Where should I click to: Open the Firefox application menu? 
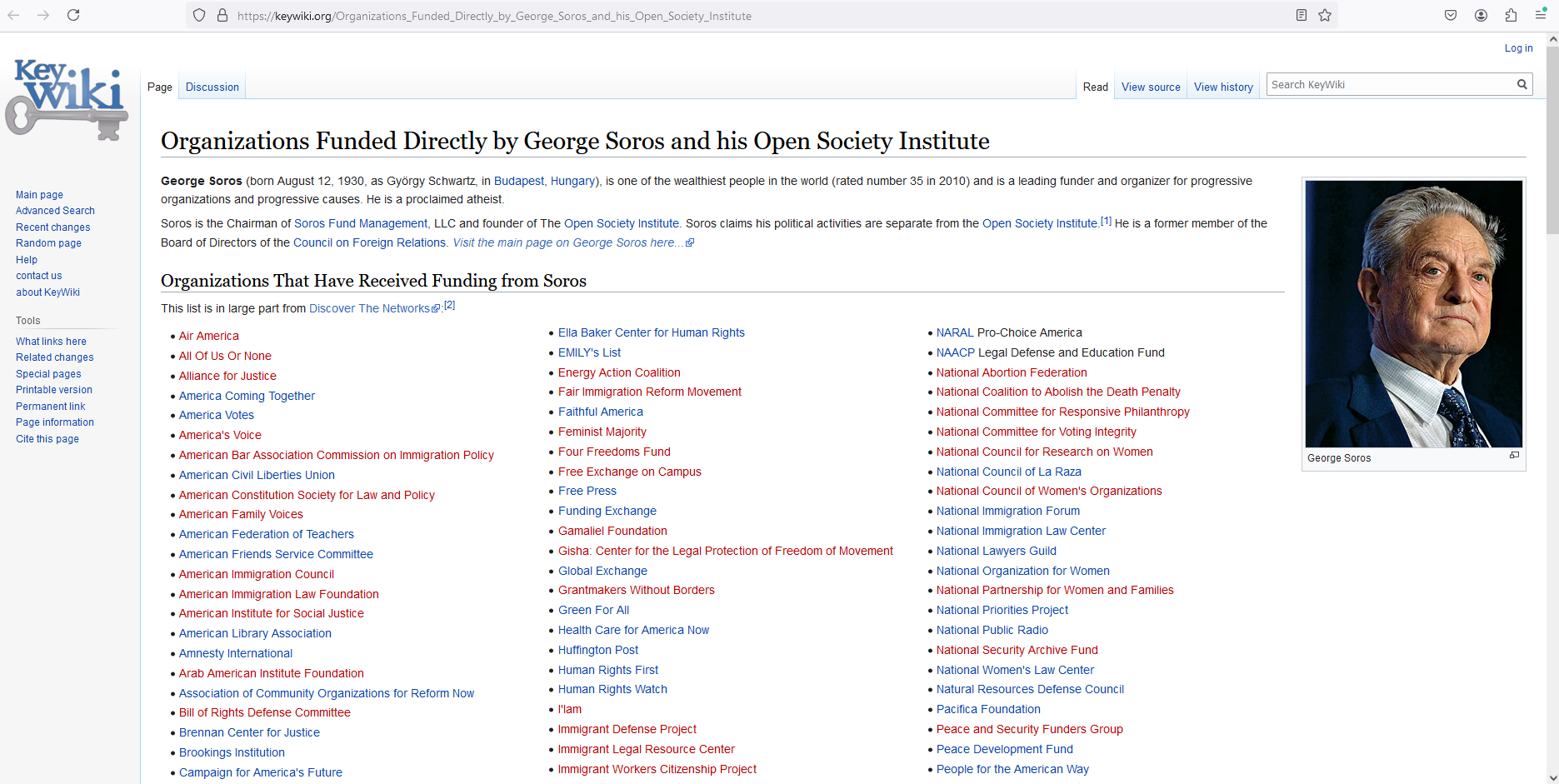click(x=1541, y=15)
